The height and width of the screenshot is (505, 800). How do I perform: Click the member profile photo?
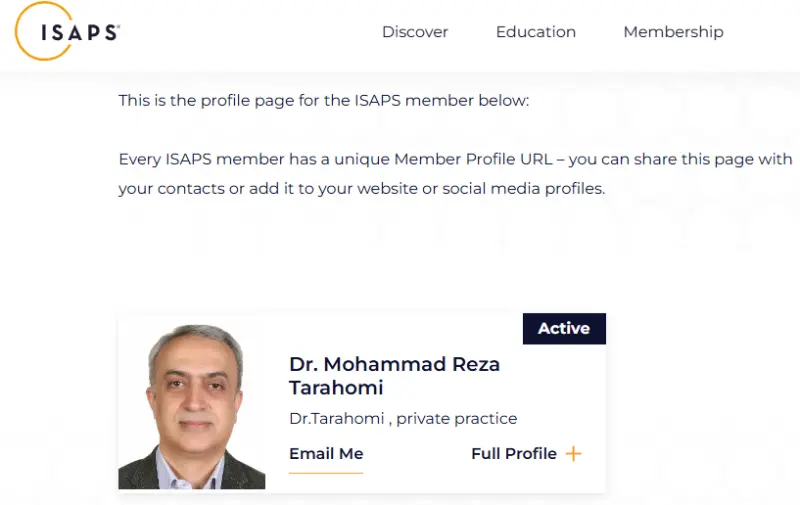192,406
